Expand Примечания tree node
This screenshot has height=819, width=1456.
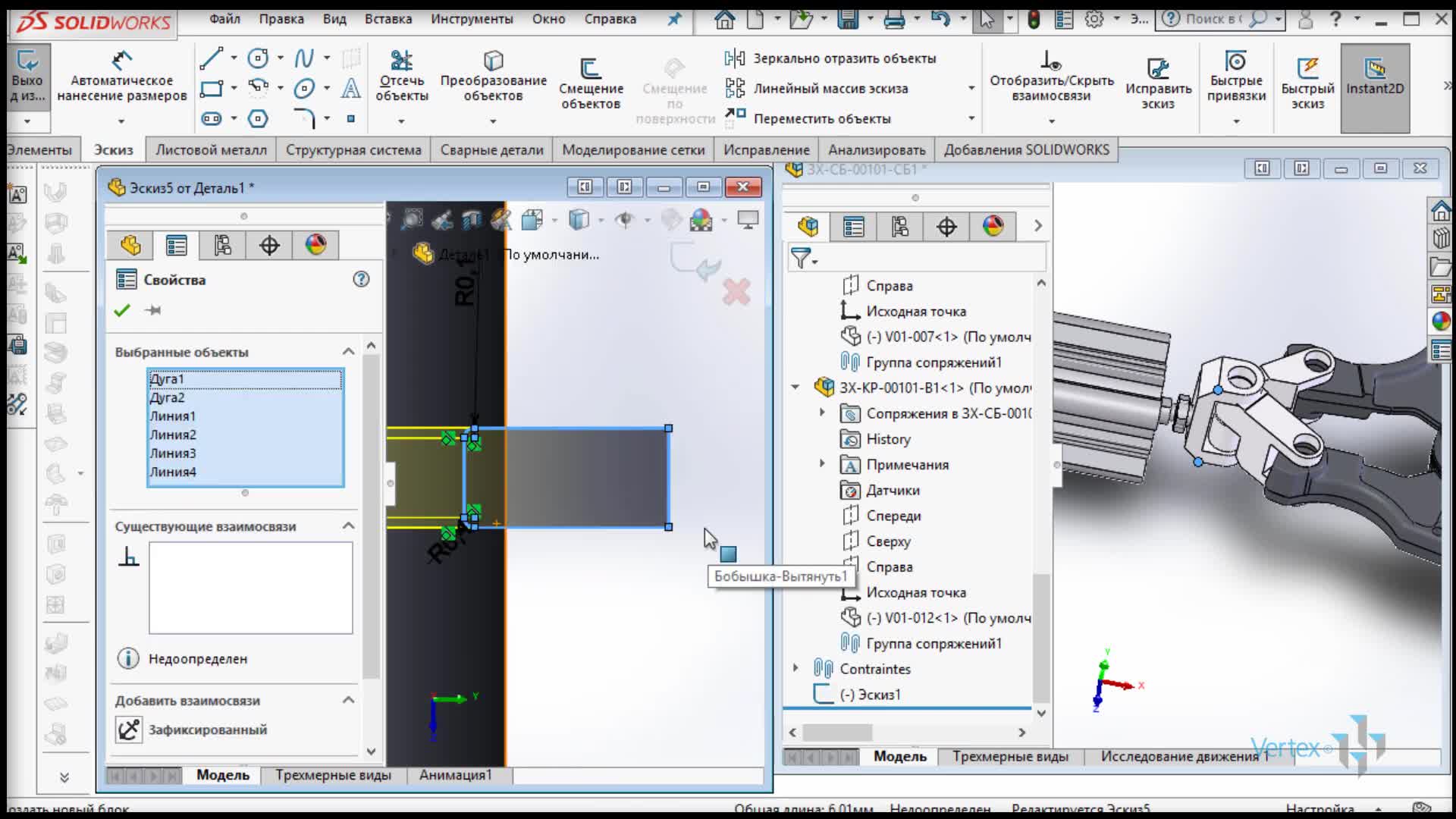(x=822, y=463)
